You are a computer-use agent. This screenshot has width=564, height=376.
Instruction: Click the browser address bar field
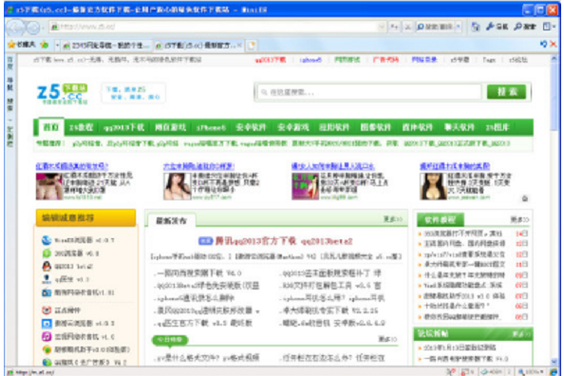pos(218,27)
